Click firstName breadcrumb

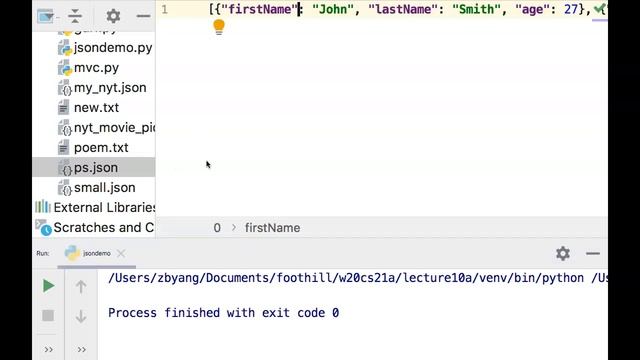tap(272, 228)
